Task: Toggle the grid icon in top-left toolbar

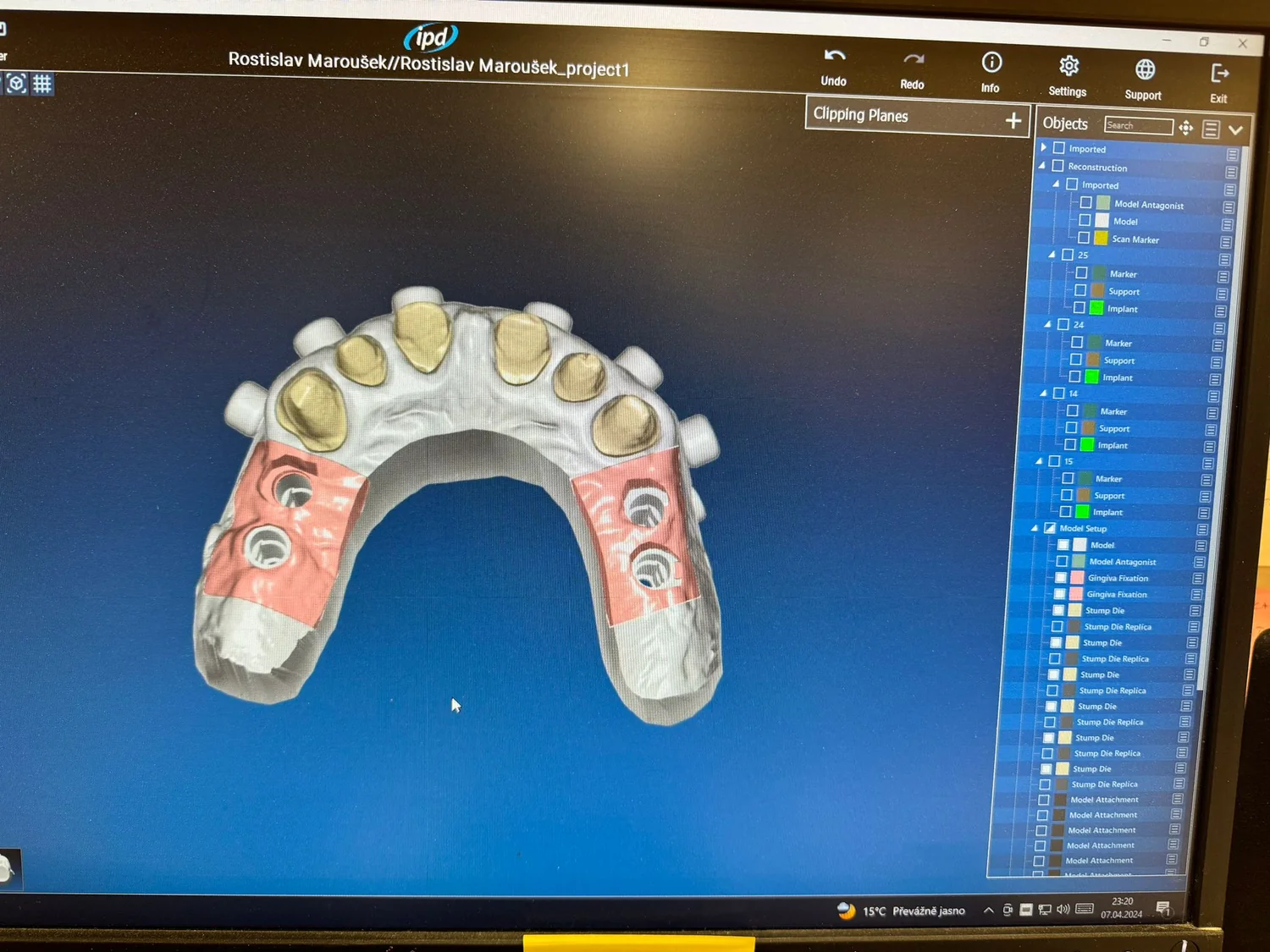Action: [x=42, y=84]
